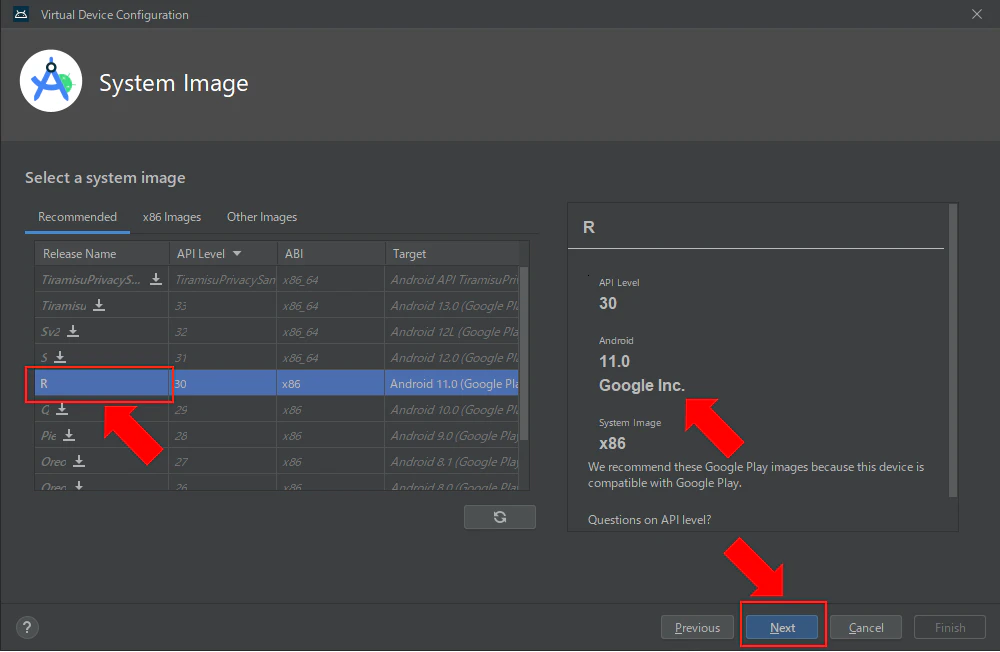Click the Target column header

coord(452,254)
